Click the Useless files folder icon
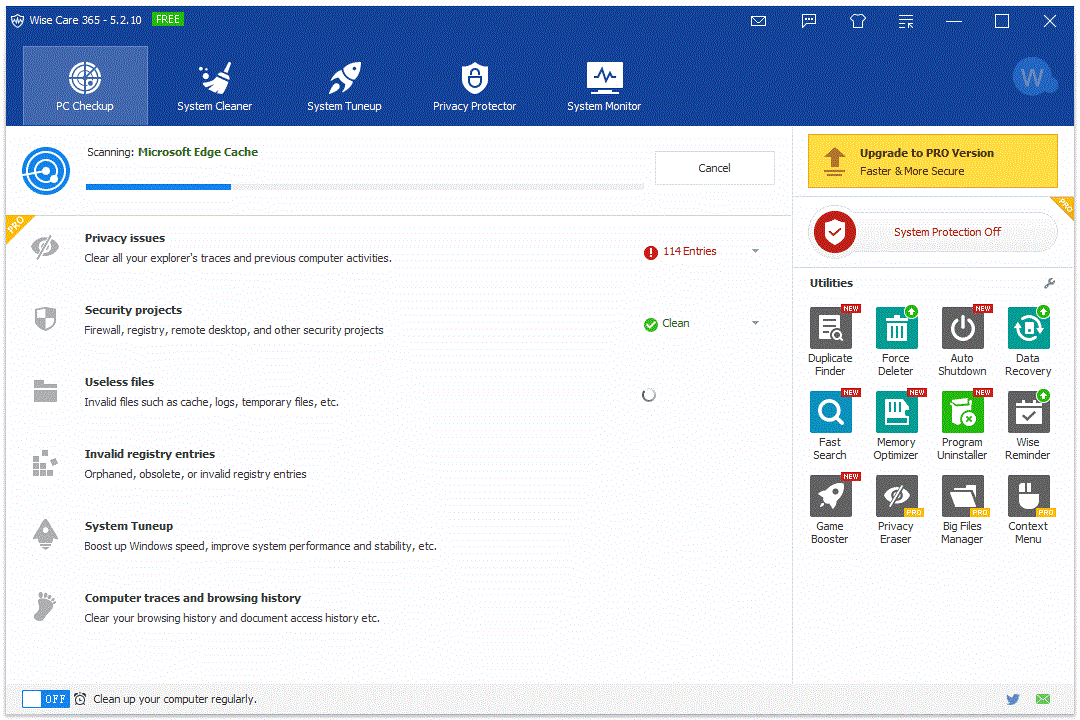The image size is (1080, 720). coord(45,391)
